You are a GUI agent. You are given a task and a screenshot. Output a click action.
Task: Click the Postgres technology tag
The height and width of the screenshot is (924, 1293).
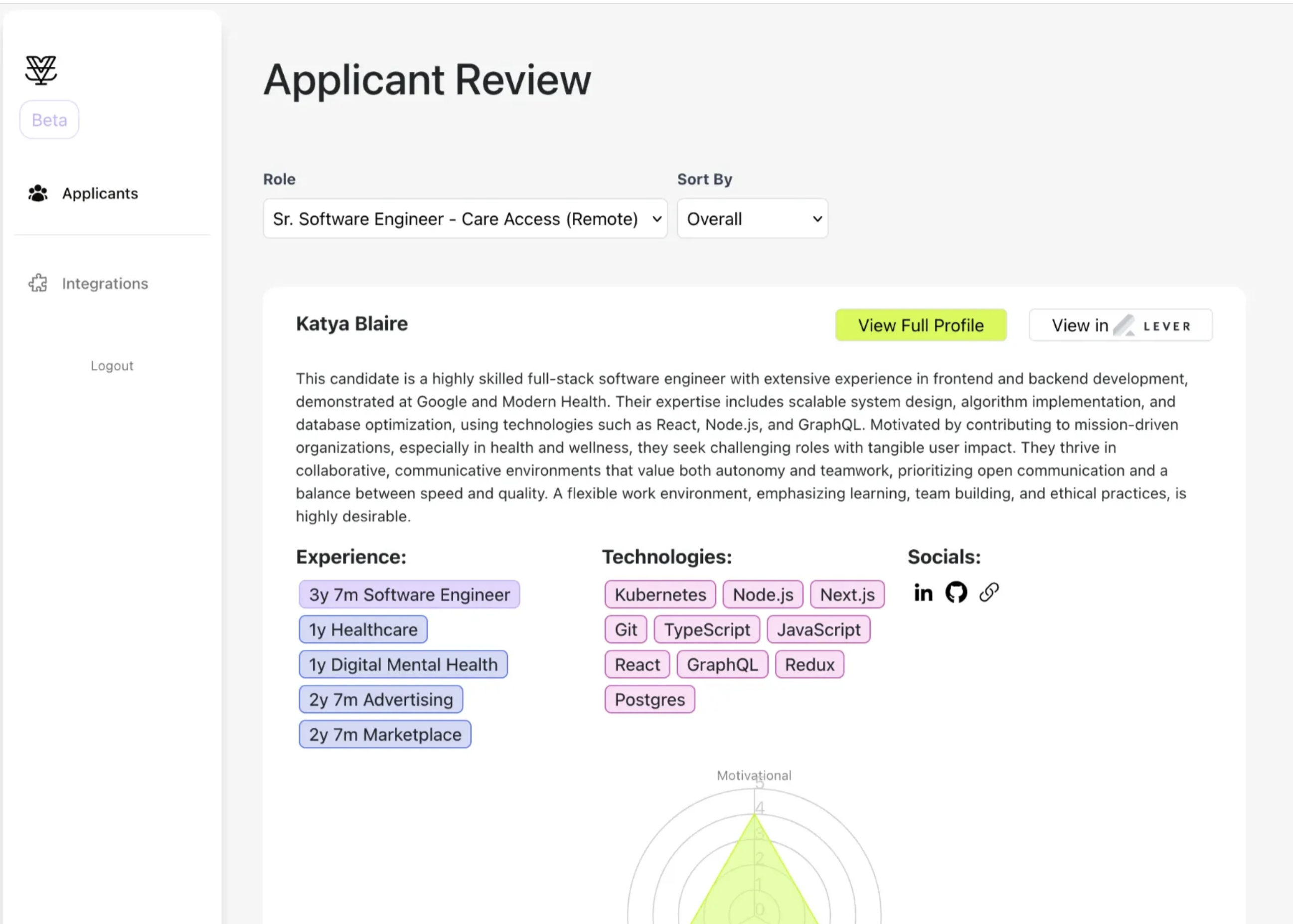tap(649, 700)
